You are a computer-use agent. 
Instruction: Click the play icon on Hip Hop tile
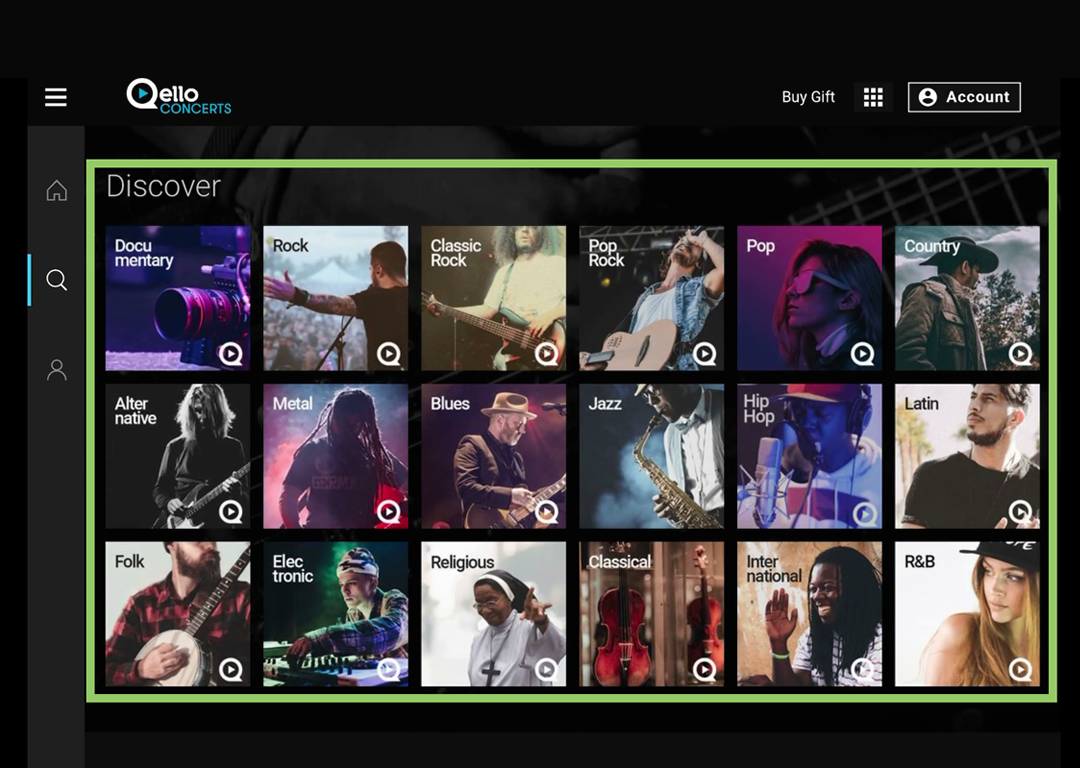[x=864, y=513]
